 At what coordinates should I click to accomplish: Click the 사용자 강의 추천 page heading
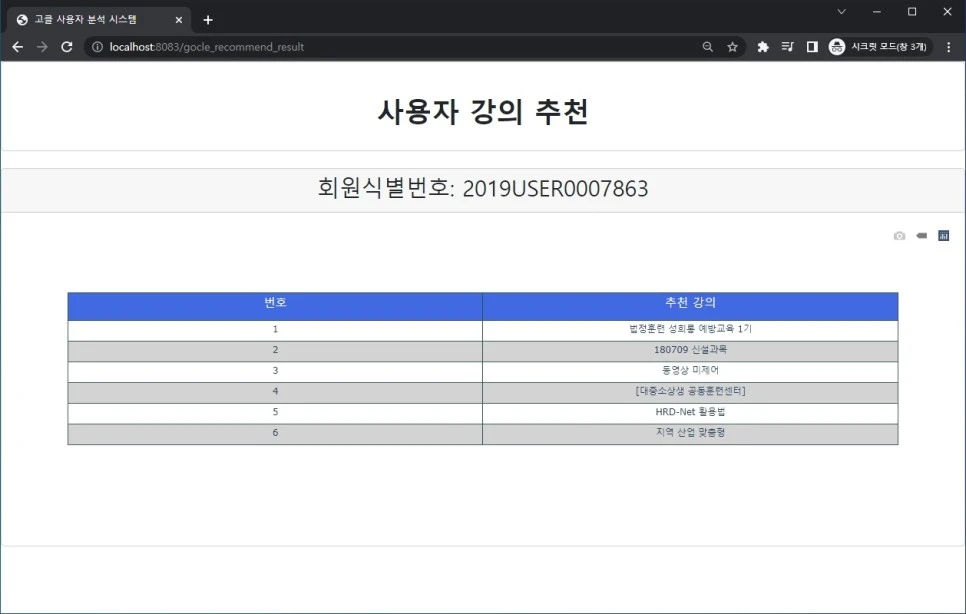(x=483, y=111)
